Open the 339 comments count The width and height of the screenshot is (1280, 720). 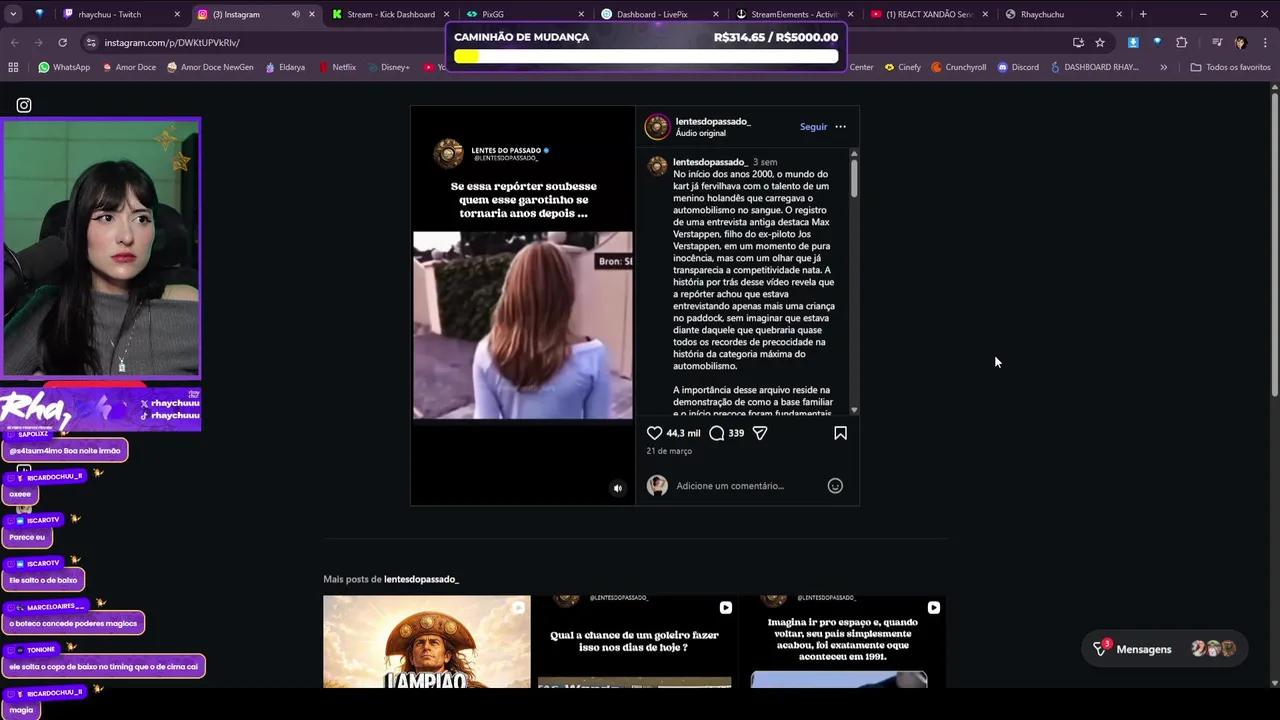pyautogui.click(x=736, y=433)
